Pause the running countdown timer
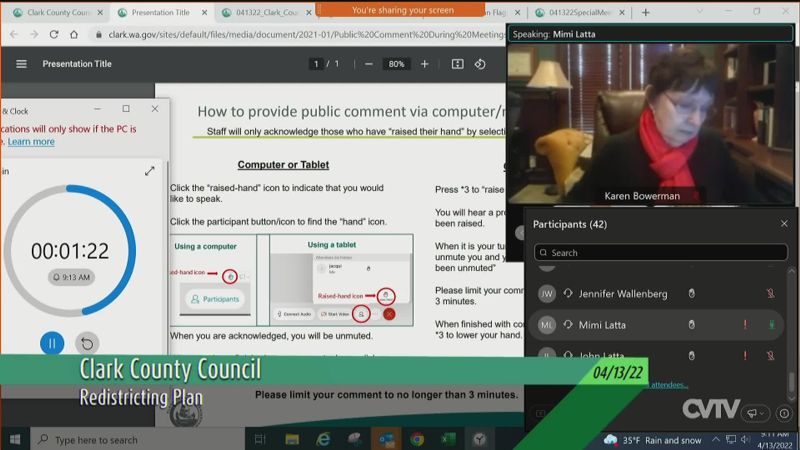800x450 pixels. coord(52,343)
